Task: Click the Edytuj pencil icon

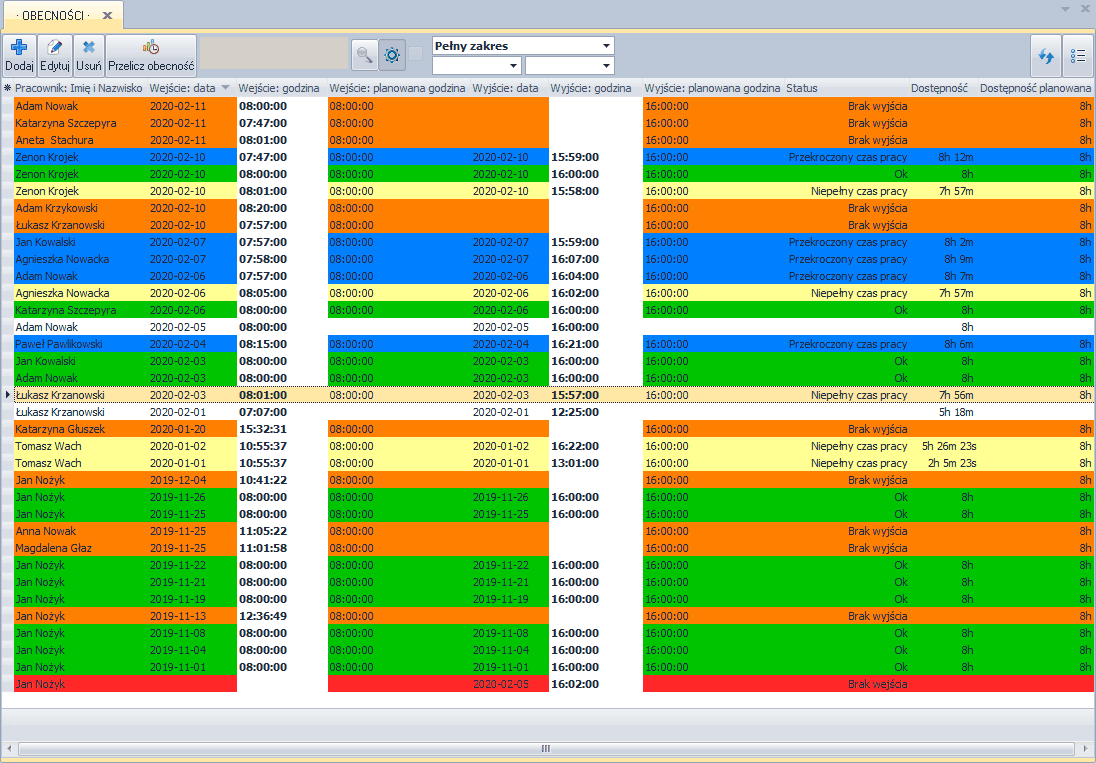Action: coord(55,48)
